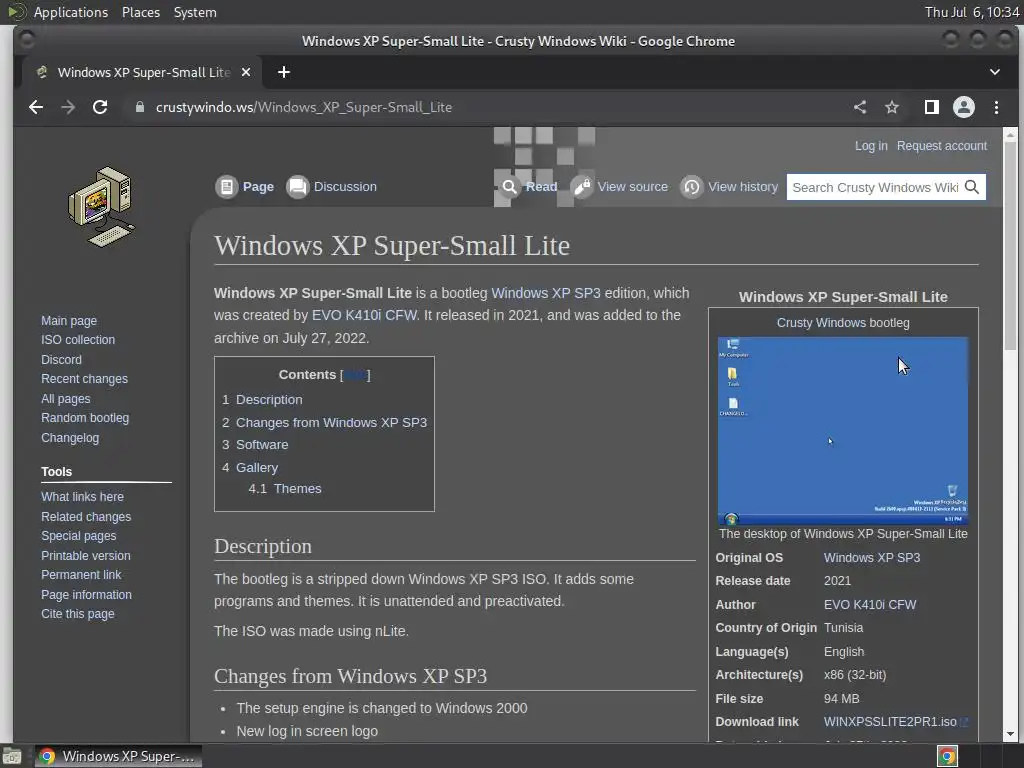Click the Read magnifier icon
Screen dimensions: 1024x768
(x=509, y=187)
